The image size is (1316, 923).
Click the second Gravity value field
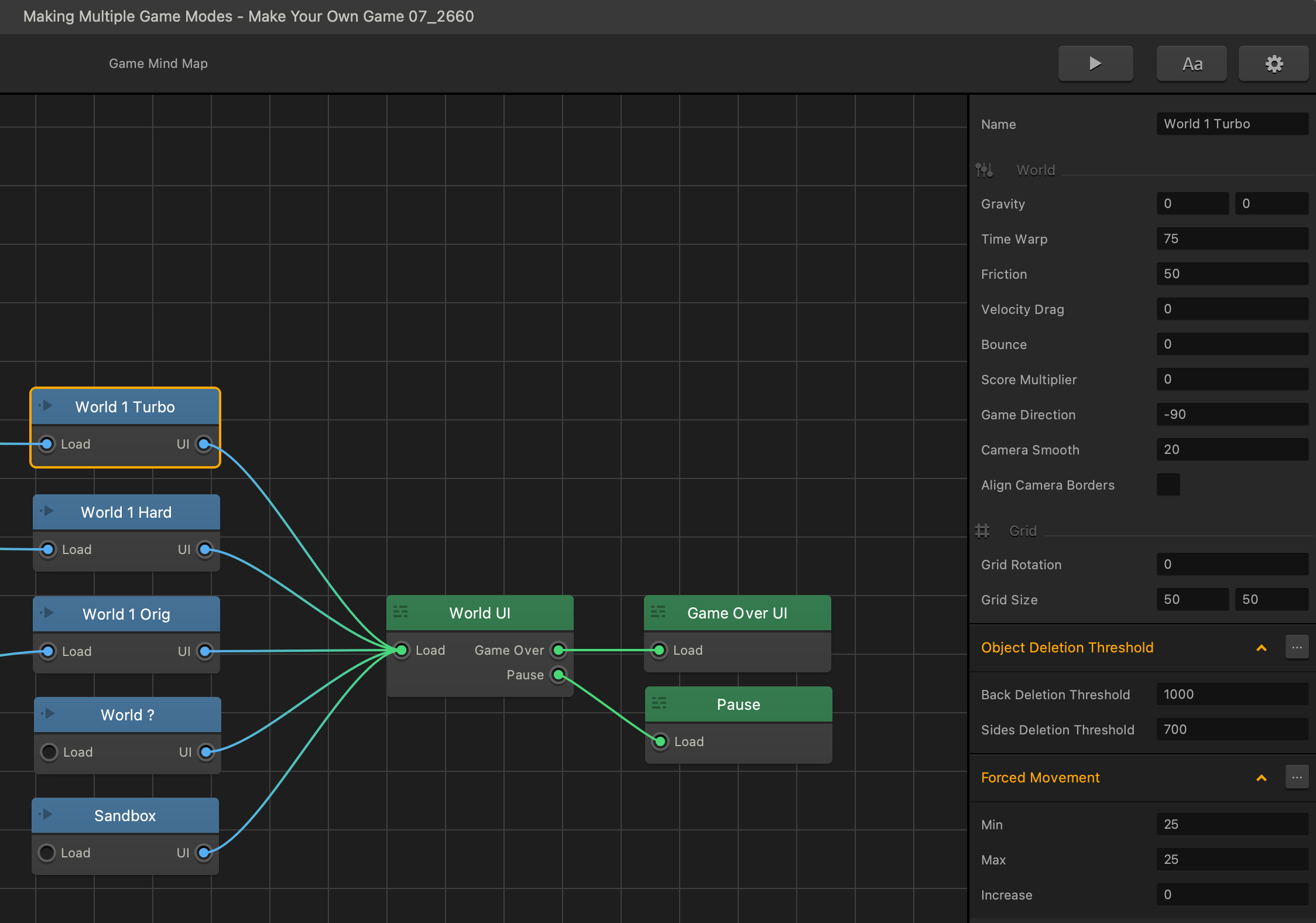click(1272, 203)
